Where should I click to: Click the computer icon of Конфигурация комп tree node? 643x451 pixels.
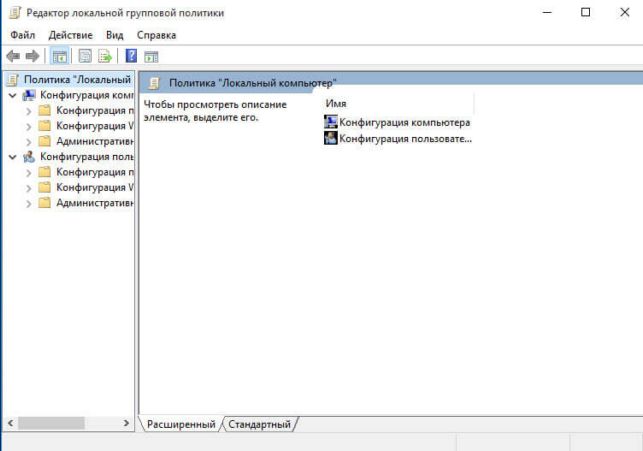[29, 95]
